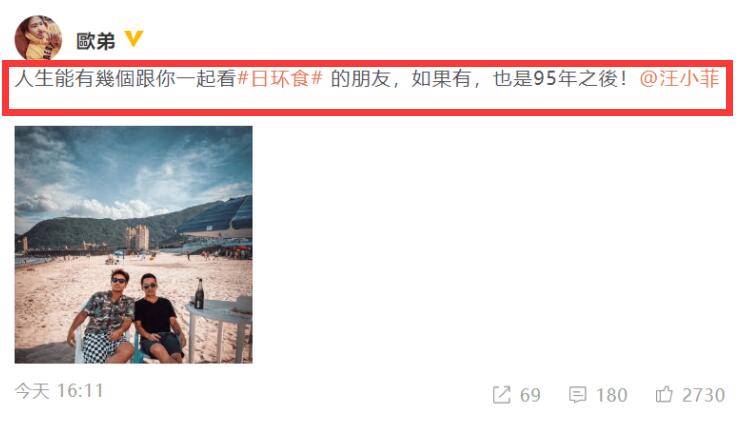
Task: Click the repost count 69
Action: (x=530, y=395)
